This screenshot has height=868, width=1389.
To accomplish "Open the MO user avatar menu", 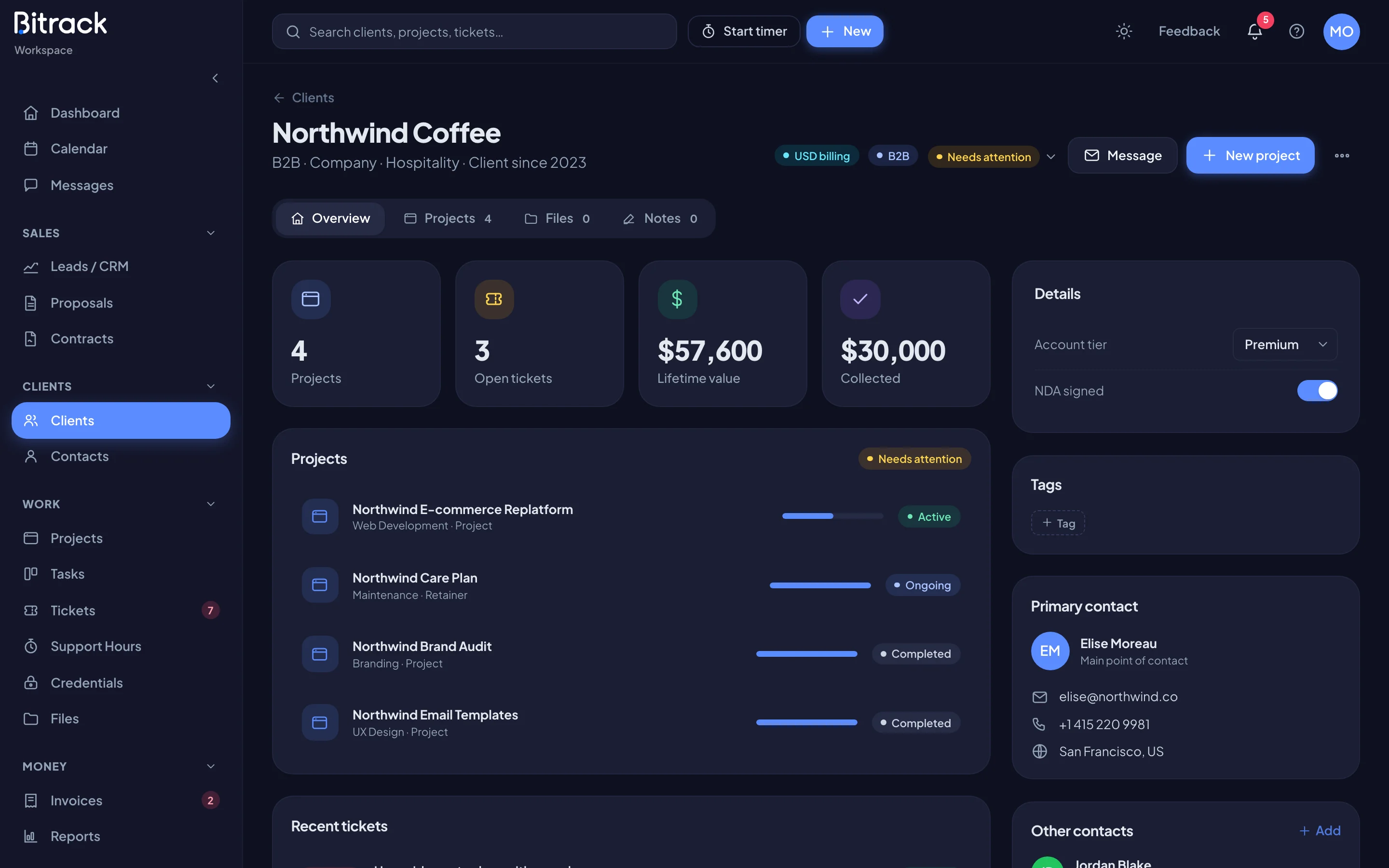I will pyautogui.click(x=1341, y=31).
